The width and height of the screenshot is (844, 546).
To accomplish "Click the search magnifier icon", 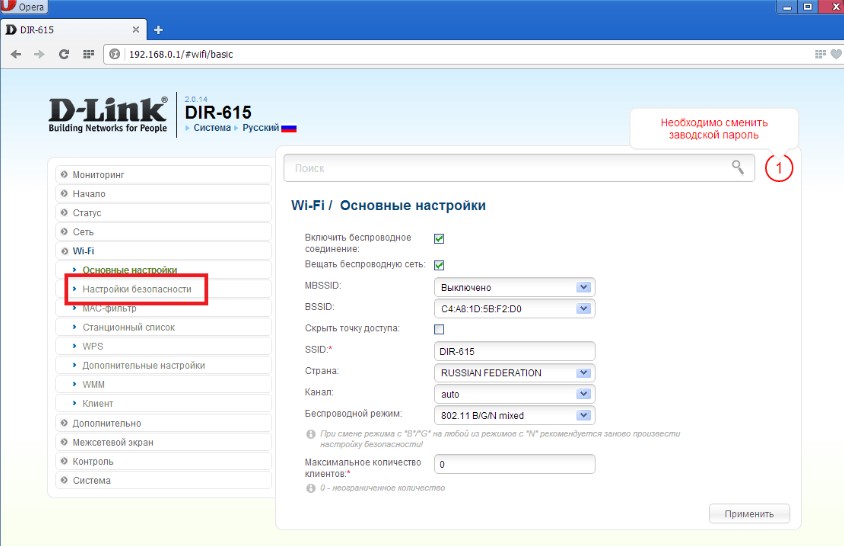I will [738, 167].
